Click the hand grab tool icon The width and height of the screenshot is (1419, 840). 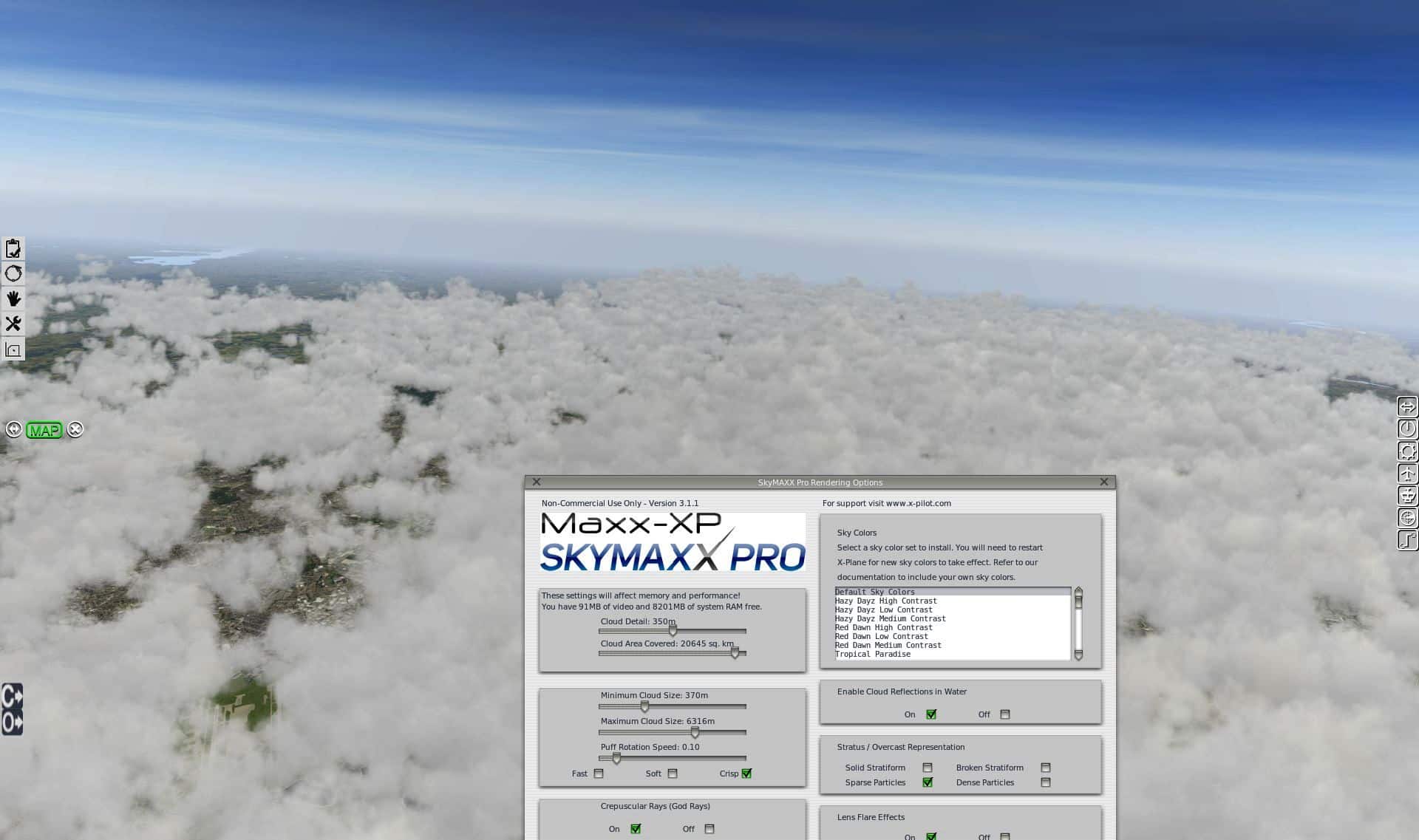pyautogui.click(x=13, y=298)
